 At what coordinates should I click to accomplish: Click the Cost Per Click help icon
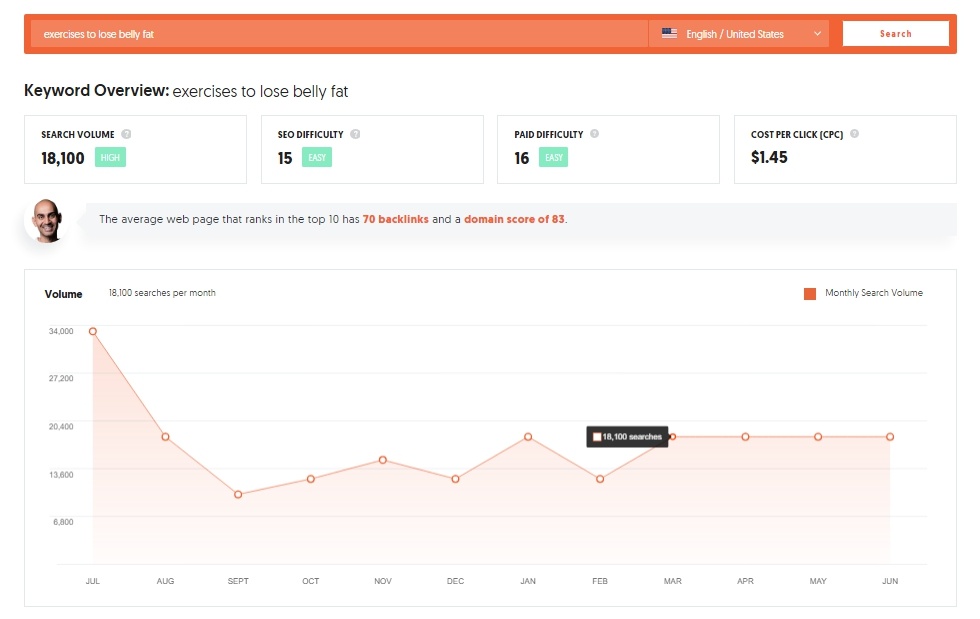pyautogui.click(x=854, y=133)
